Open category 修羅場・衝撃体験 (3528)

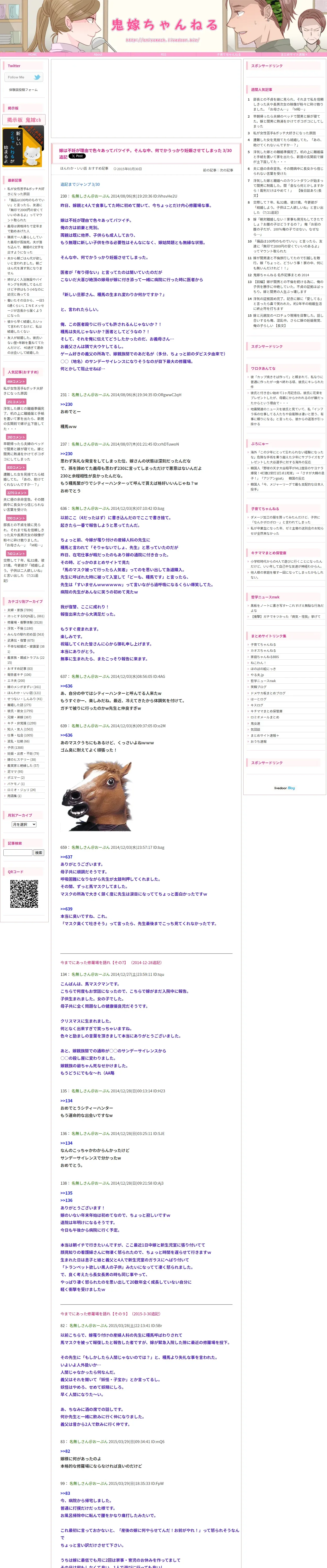pos(25,623)
